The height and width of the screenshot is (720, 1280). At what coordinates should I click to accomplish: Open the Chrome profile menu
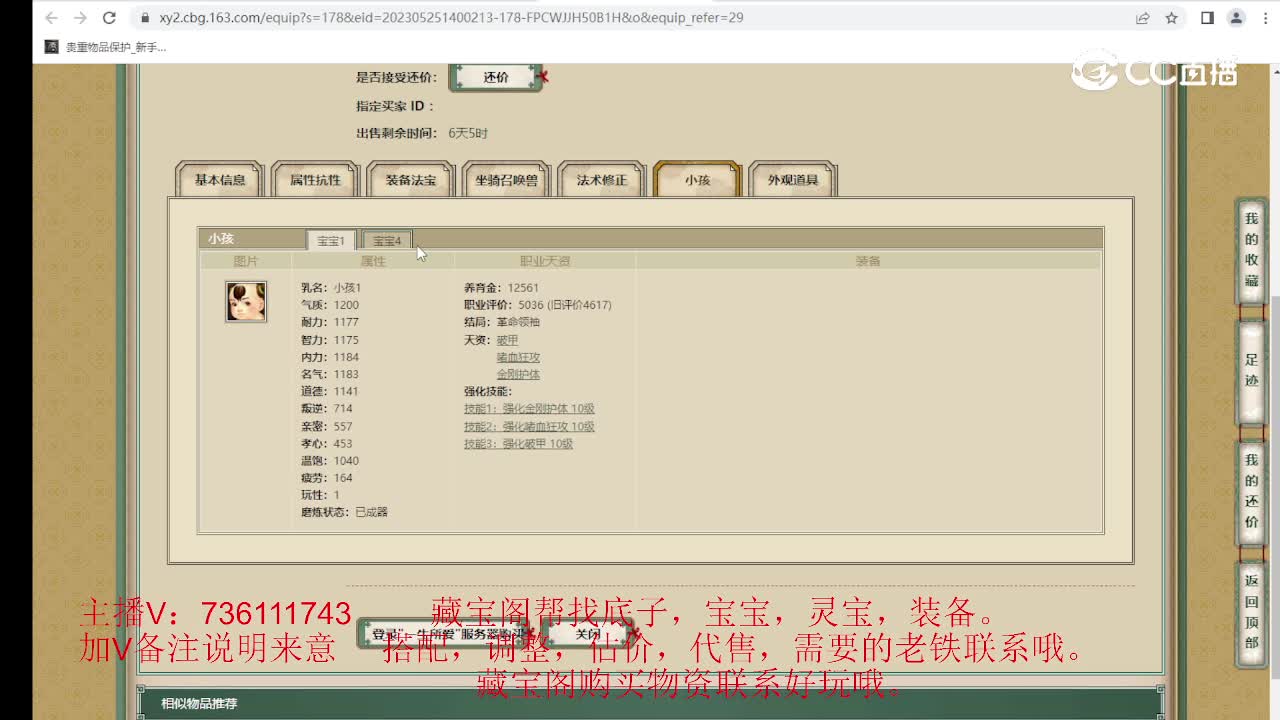[x=1236, y=18]
